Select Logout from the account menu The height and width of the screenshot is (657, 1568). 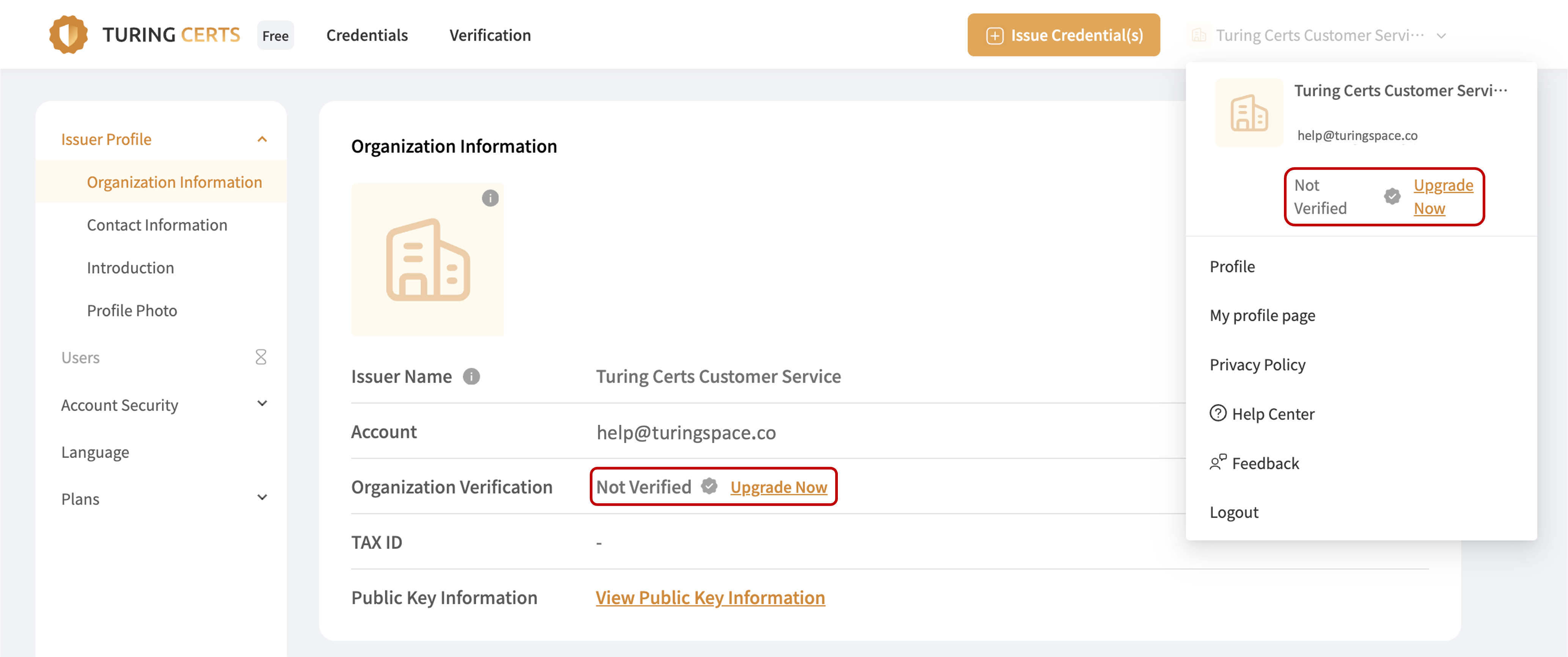1234,512
